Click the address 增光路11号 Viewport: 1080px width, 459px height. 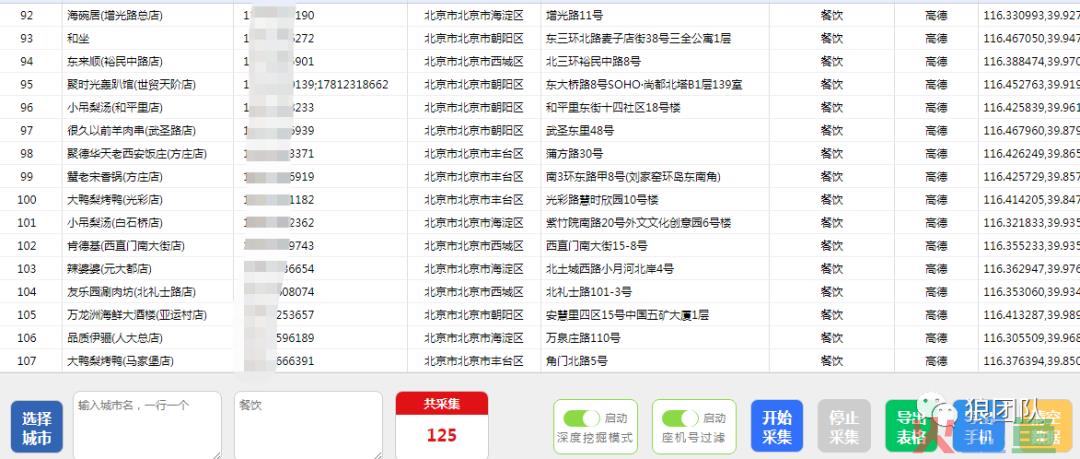coord(574,15)
